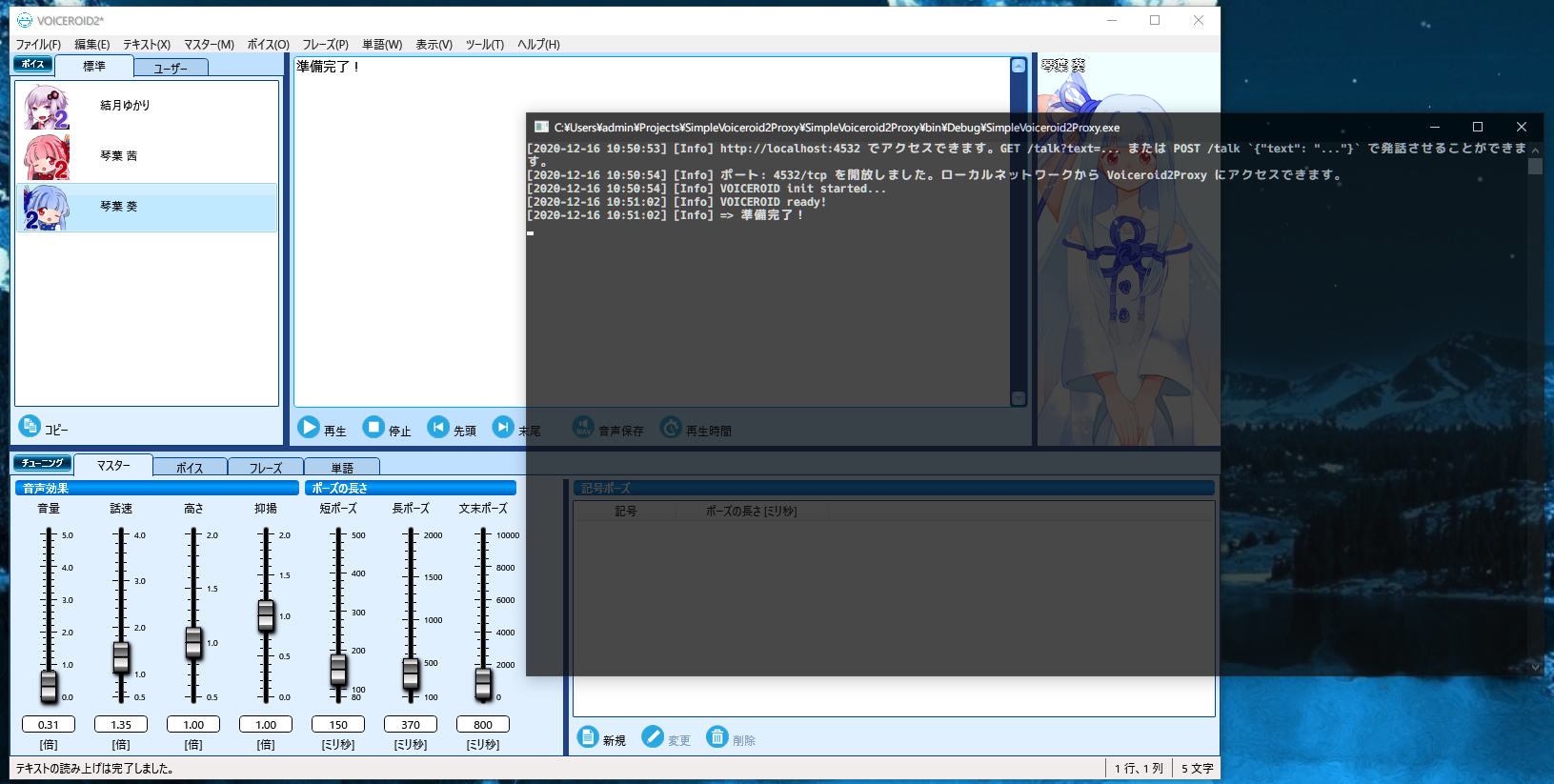Click the 短ポーズ slider handle
This screenshot has height=784, width=1554.
click(338, 670)
